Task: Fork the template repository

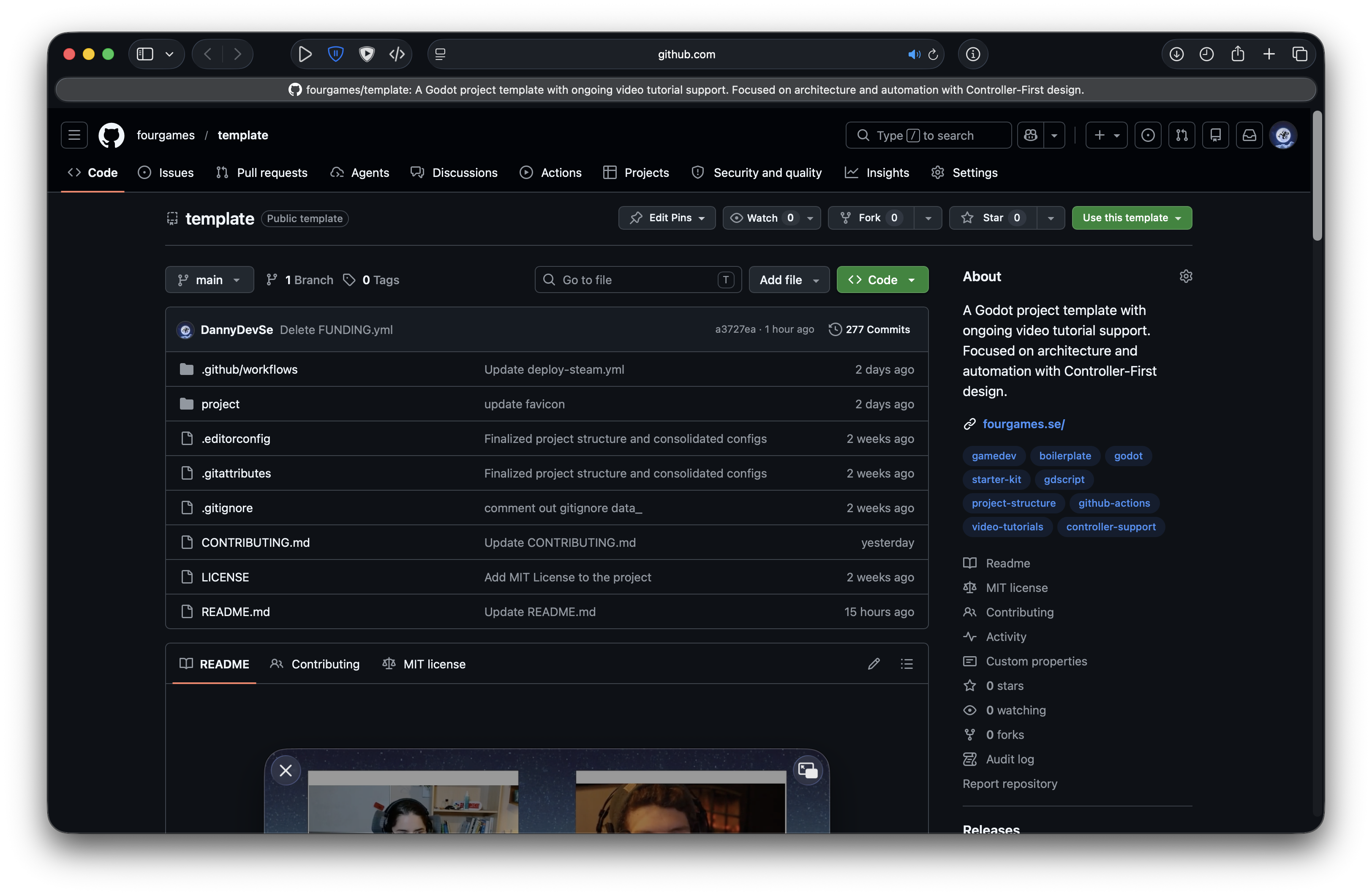Action: (x=871, y=218)
